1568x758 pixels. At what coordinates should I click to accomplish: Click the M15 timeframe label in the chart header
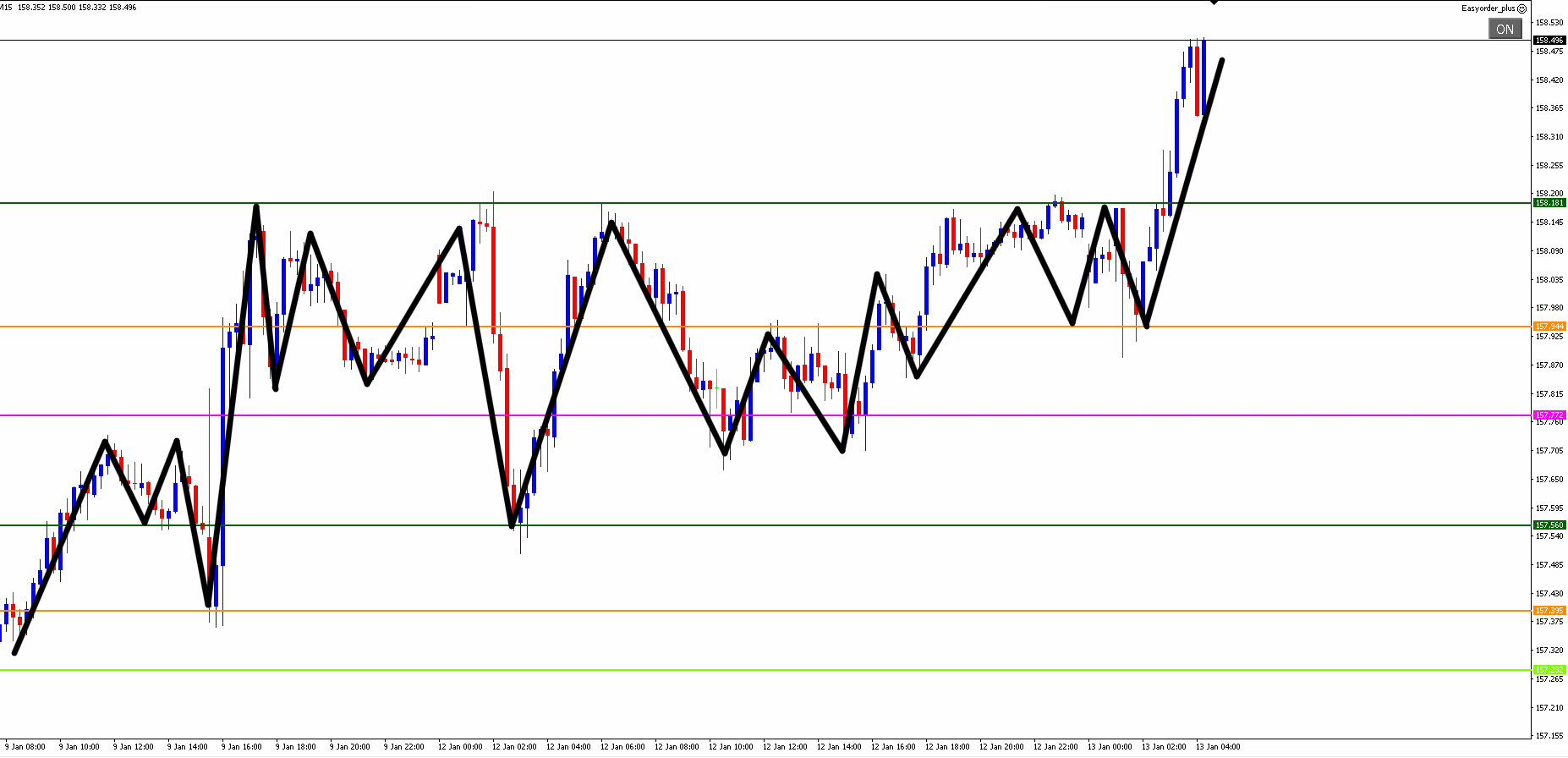7,8
